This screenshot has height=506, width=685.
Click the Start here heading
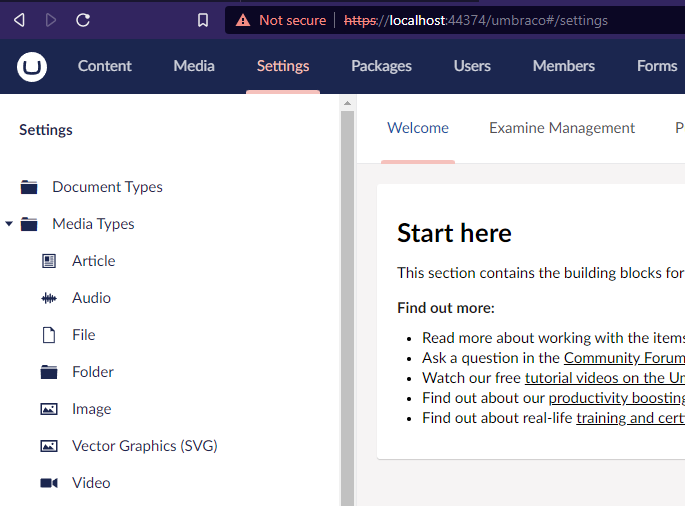pos(454,233)
